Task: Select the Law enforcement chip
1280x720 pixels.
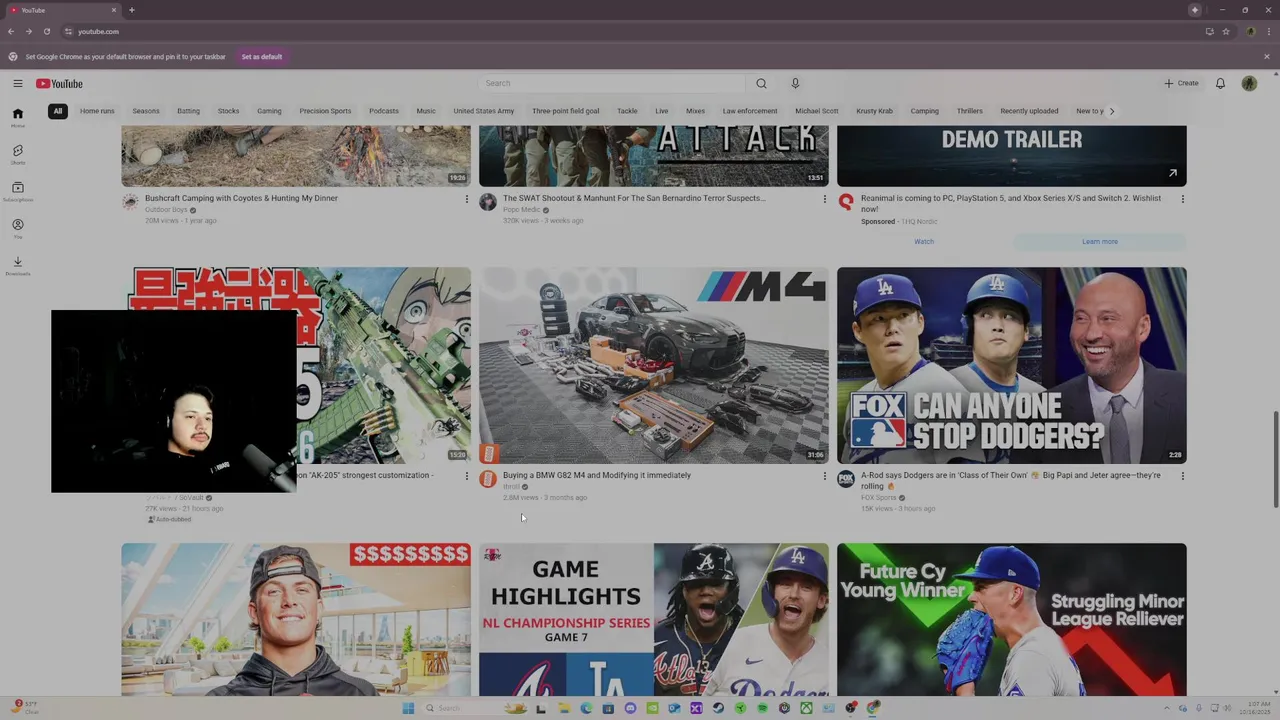Action: [x=750, y=111]
